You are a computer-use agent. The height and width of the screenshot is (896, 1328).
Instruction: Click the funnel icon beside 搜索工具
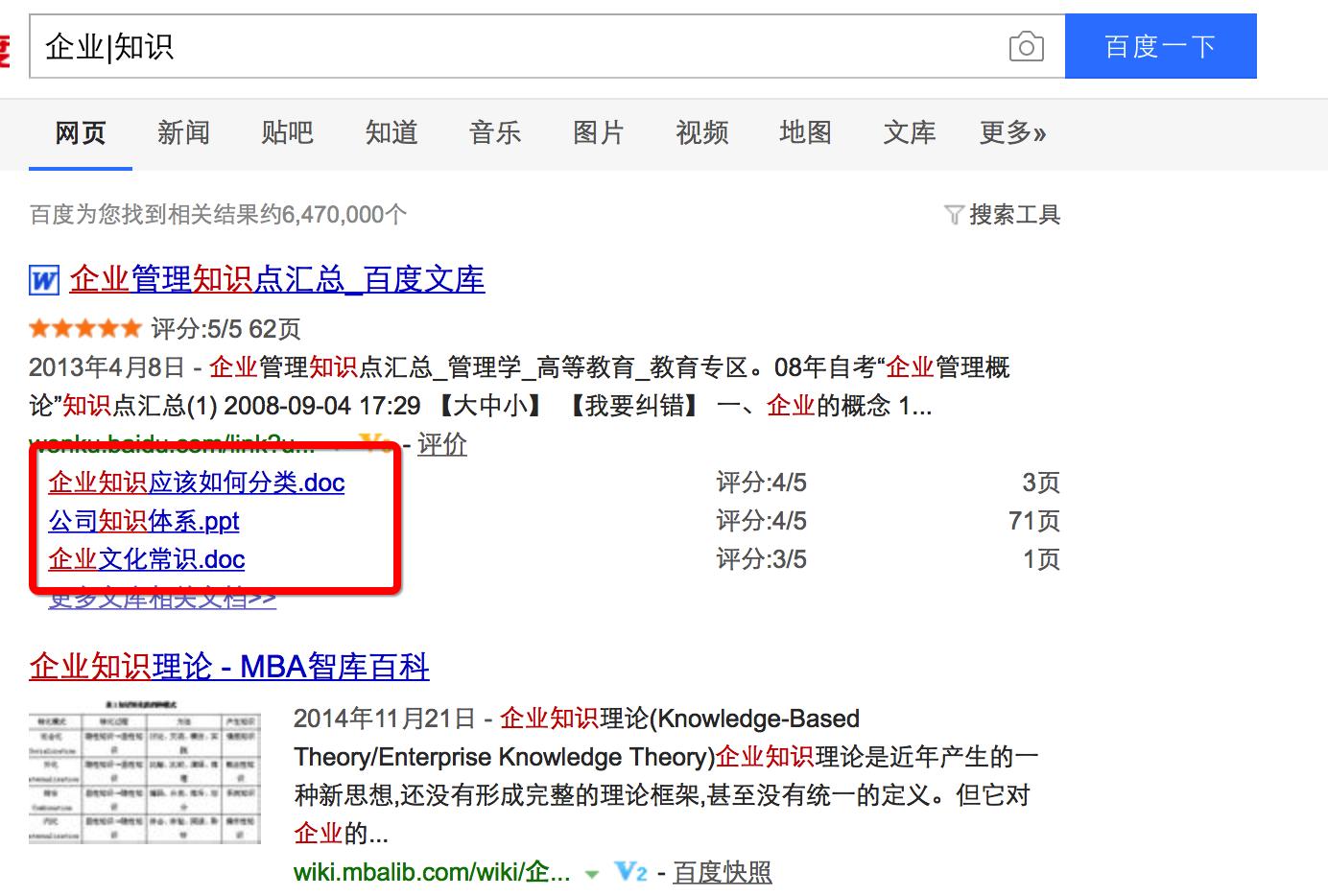pyautogui.click(x=954, y=215)
